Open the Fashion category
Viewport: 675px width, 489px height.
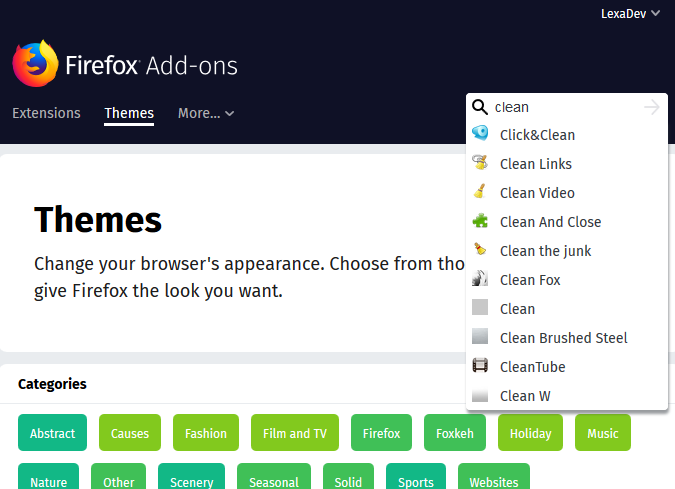pos(206,433)
